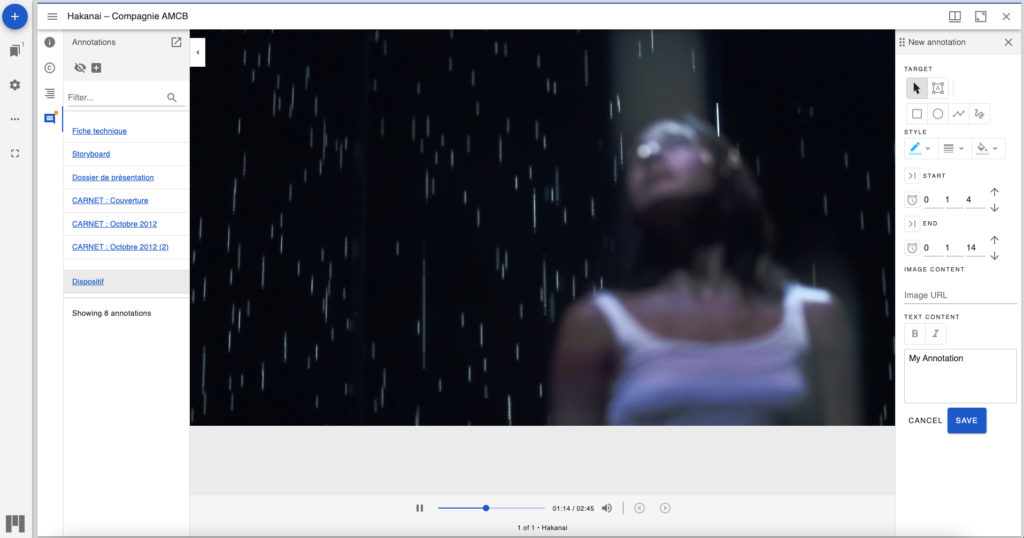Go to previous item arrow button
Screen dimensions: 1024x538
[639, 508]
